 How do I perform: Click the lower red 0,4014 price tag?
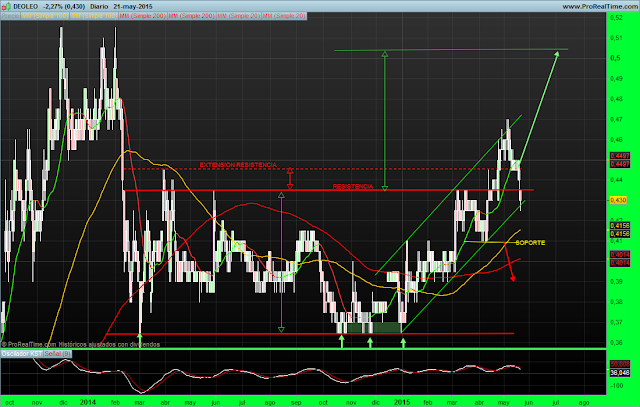620,263
